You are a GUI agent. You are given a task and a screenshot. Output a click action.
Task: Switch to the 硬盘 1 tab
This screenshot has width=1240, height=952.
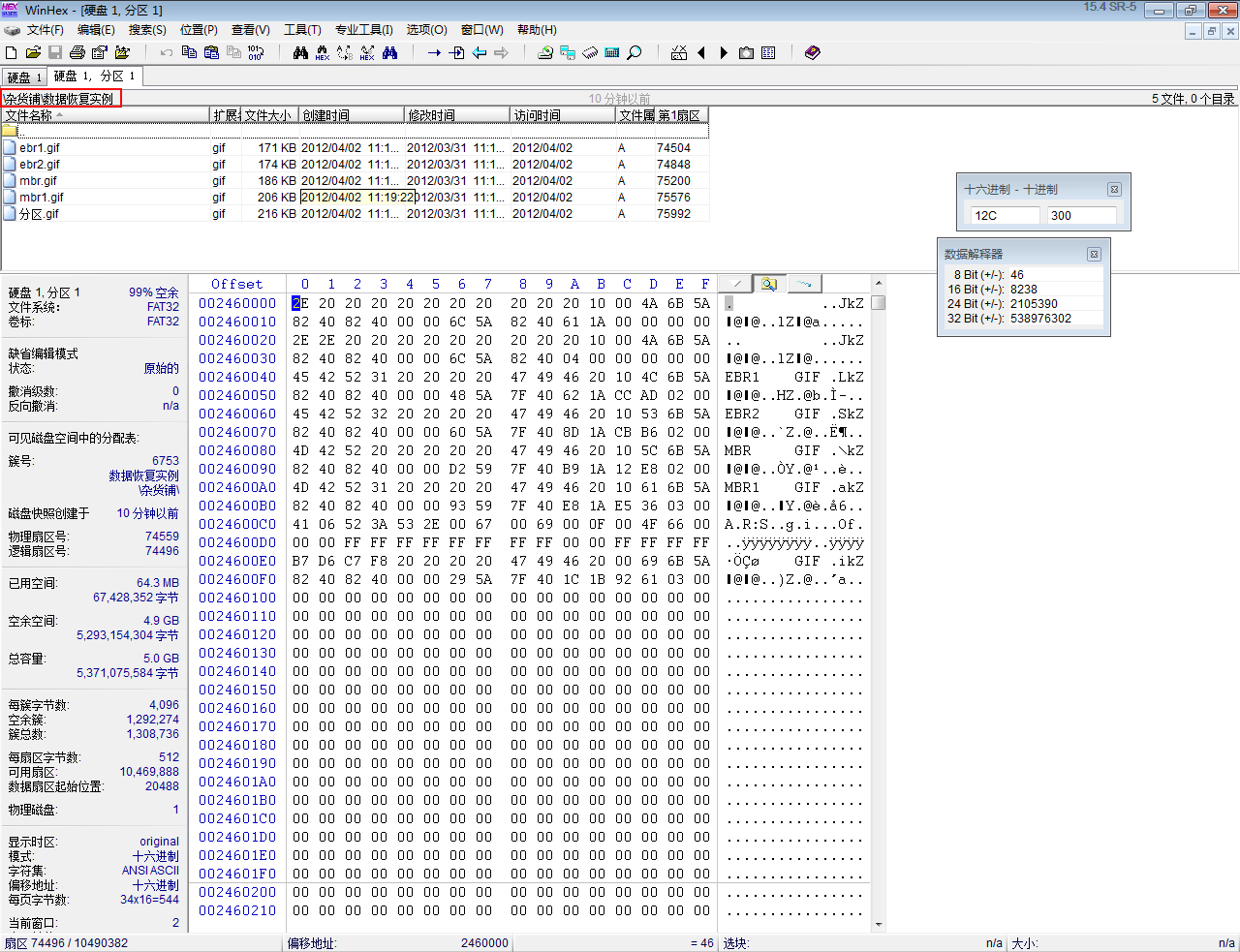point(24,77)
